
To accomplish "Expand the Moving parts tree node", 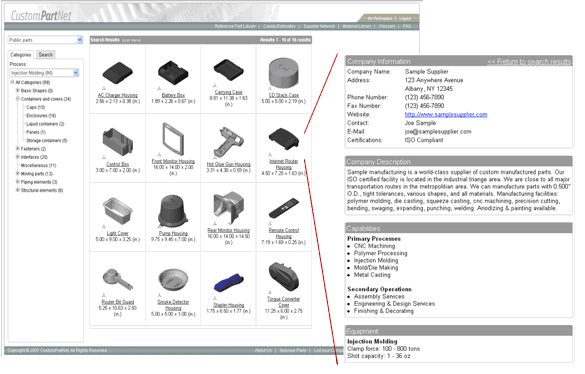I will point(18,174).
